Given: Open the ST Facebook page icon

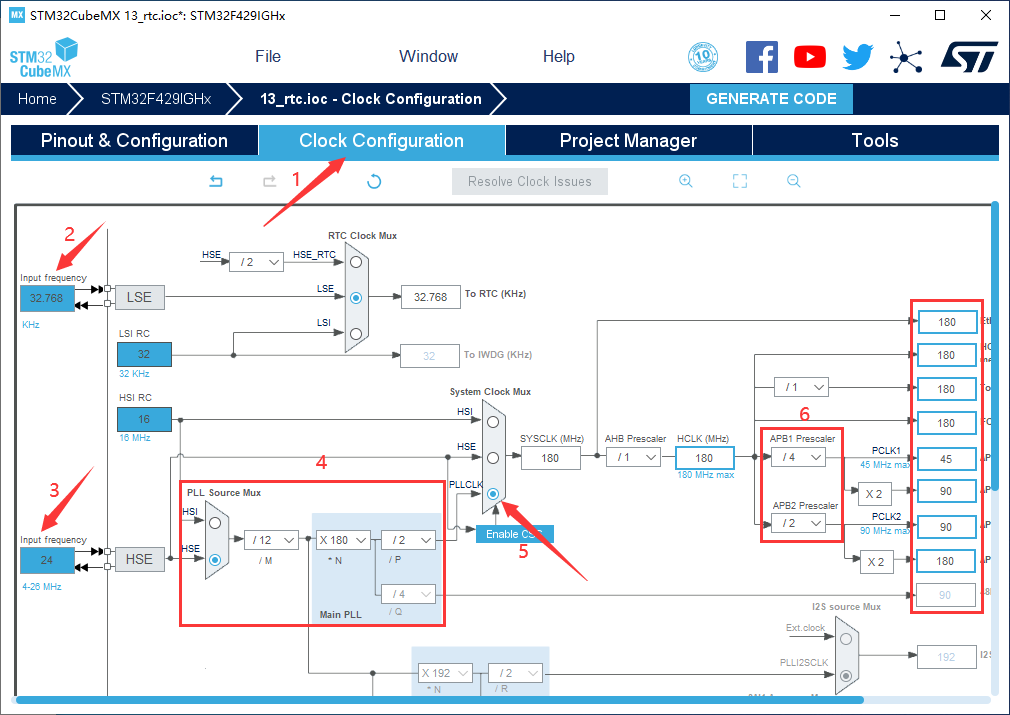Looking at the screenshot, I should point(762,57).
